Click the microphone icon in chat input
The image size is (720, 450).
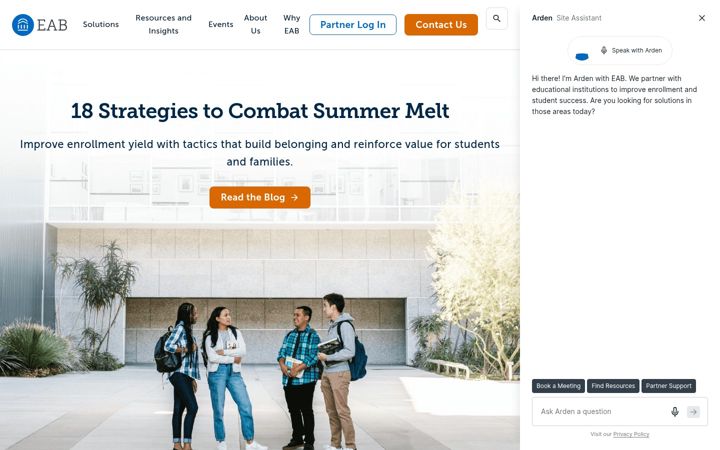675,412
